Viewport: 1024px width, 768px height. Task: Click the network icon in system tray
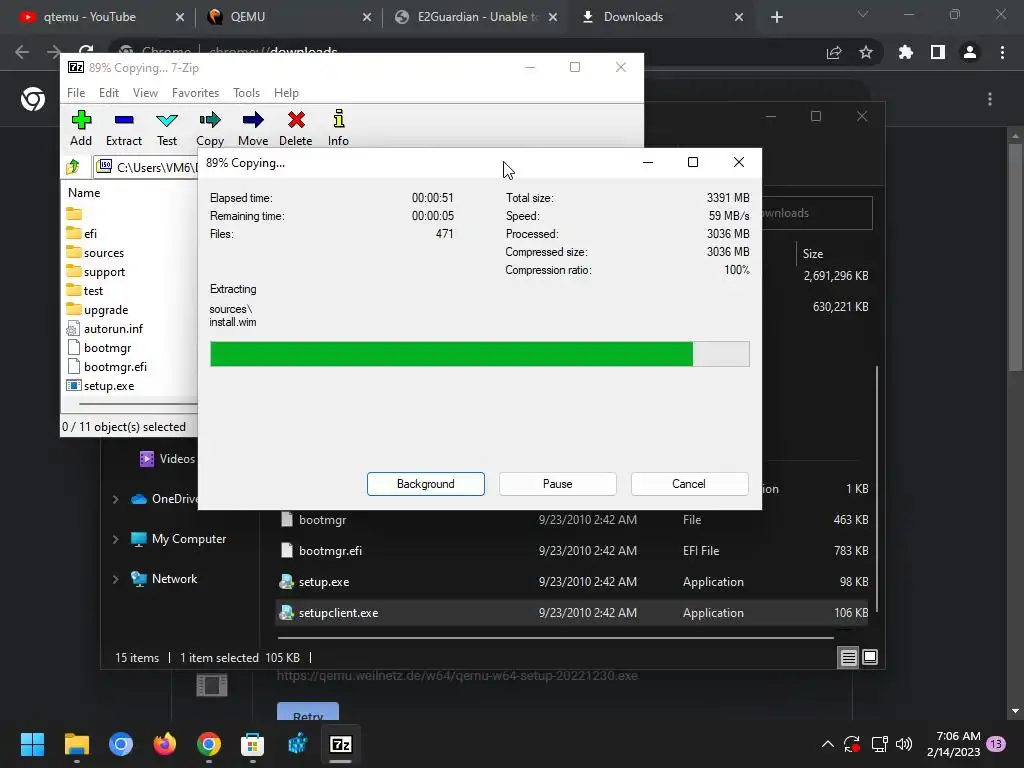(x=879, y=744)
